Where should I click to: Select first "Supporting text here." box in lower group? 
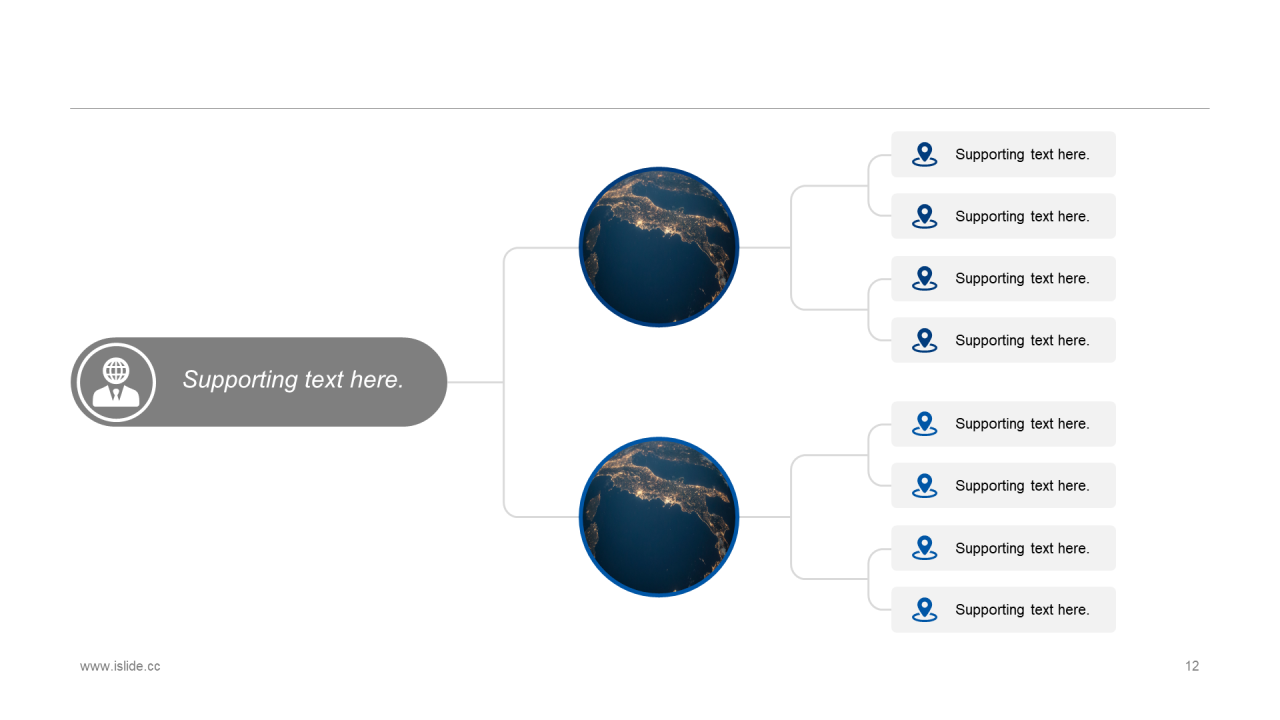[x=1003, y=424]
